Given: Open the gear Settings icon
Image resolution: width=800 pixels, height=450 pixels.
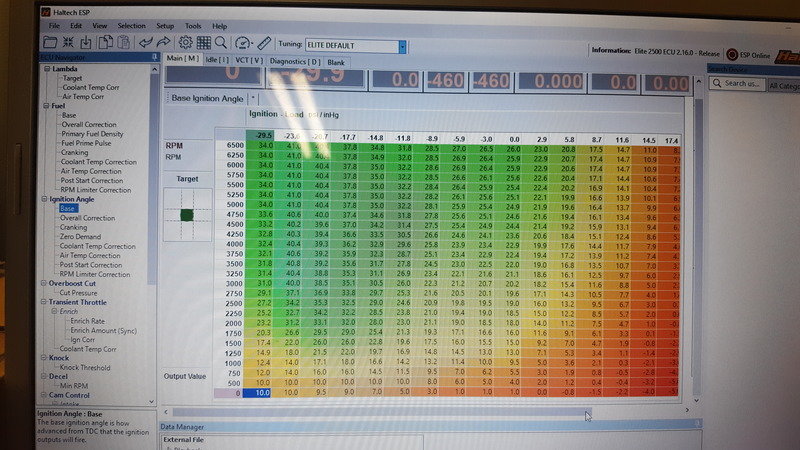Looking at the screenshot, I should [x=185, y=42].
